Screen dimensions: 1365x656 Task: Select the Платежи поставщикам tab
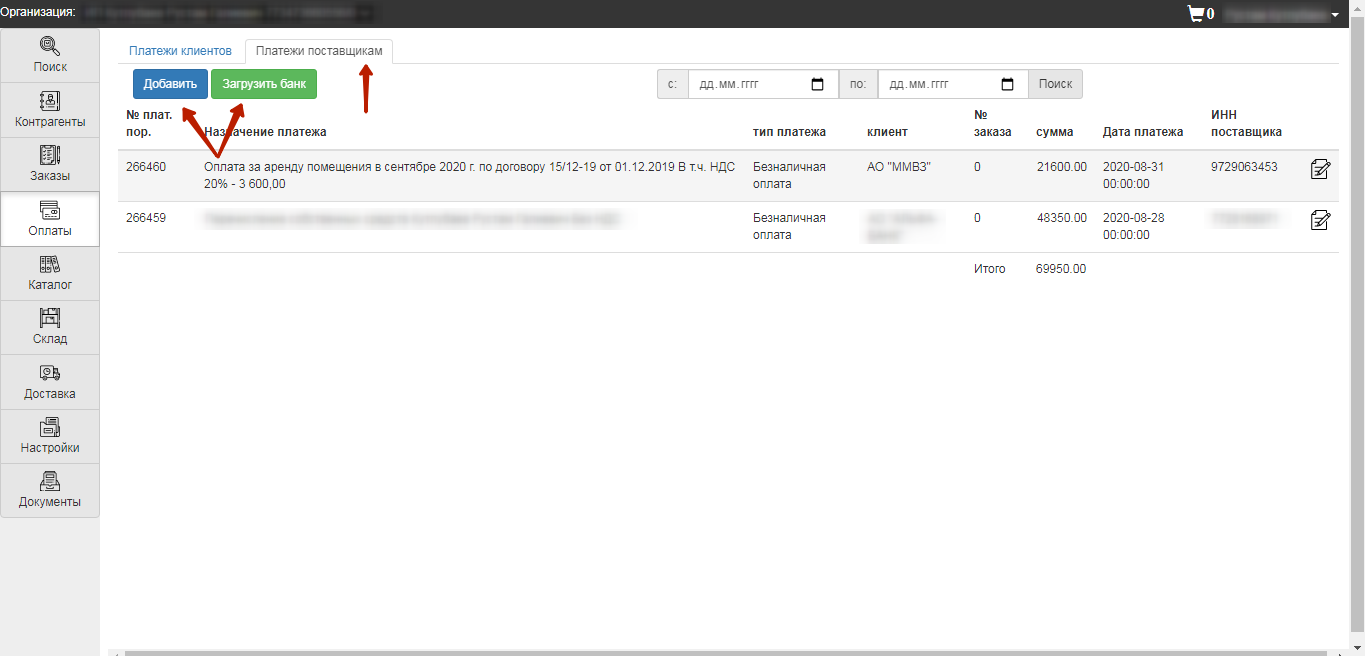(x=319, y=50)
